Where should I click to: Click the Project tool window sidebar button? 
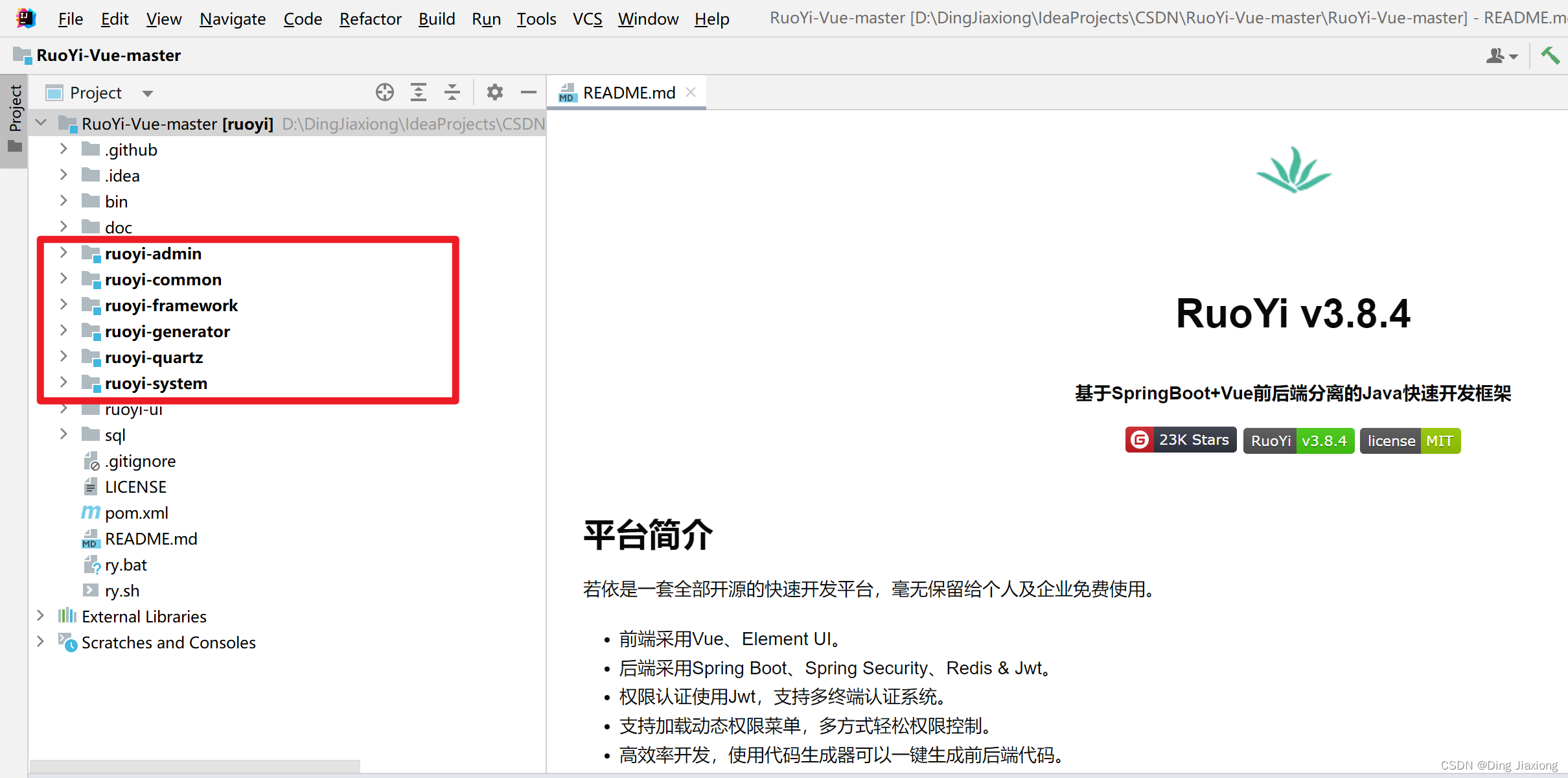click(14, 120)
